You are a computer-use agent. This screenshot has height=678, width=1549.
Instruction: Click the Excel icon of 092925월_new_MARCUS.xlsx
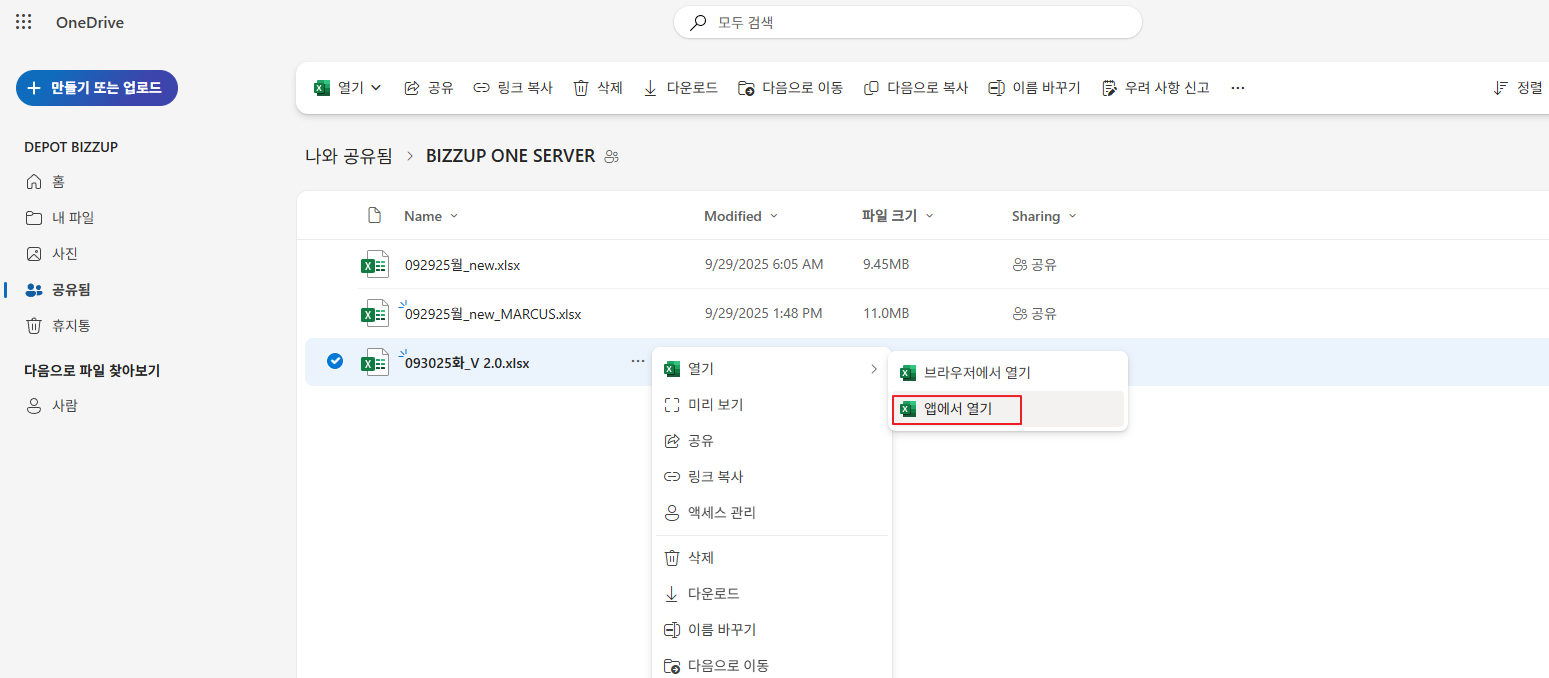(x=374, y=313)
